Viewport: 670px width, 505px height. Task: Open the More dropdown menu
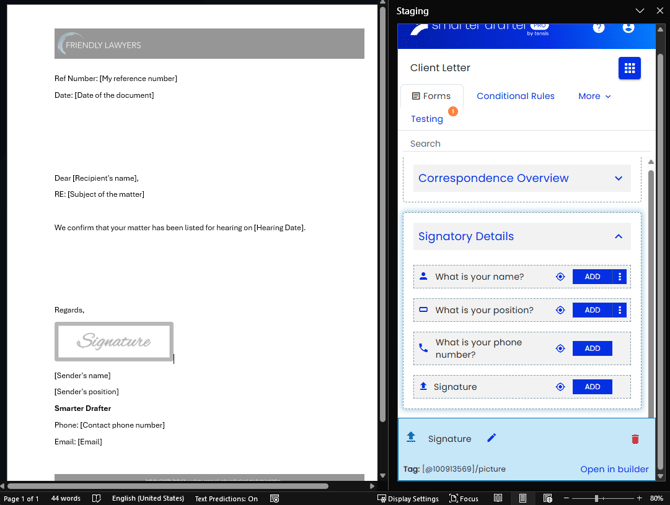594,96
